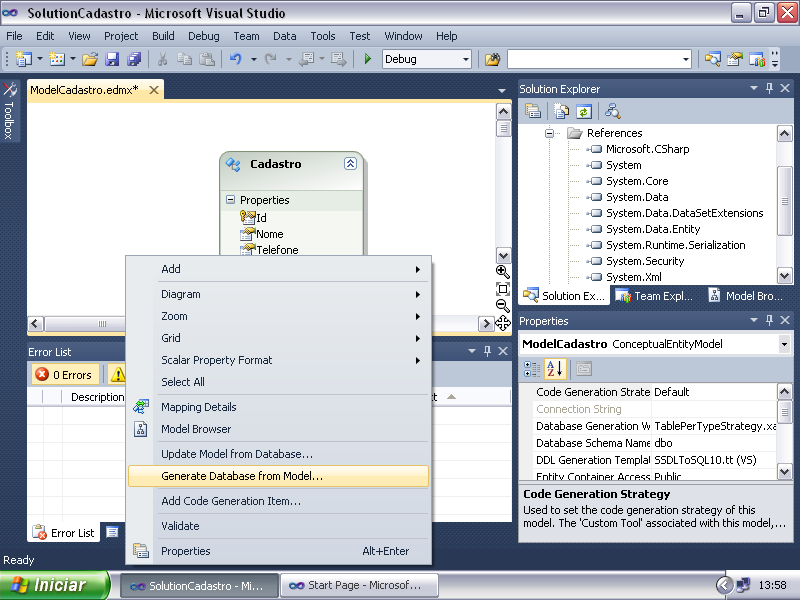Click the Find text input field

tap(593, 59)
